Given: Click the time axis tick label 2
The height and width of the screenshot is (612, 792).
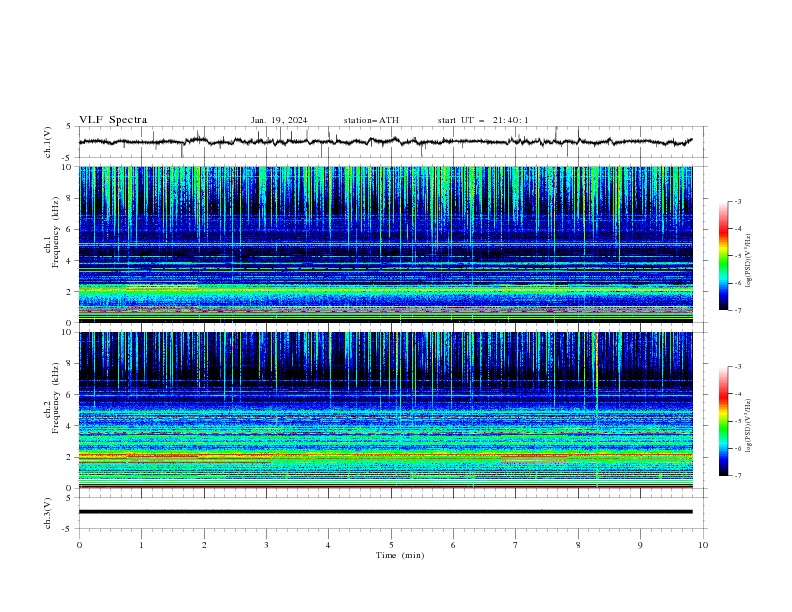Looking at the screenshot, I should click(x=204, y=545).
